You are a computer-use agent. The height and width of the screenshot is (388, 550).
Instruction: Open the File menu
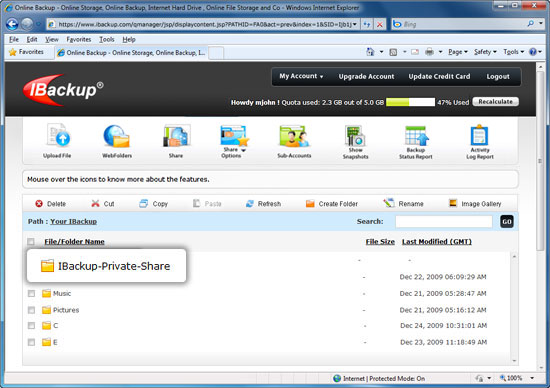pyautogui.click(x=14, y=39)
